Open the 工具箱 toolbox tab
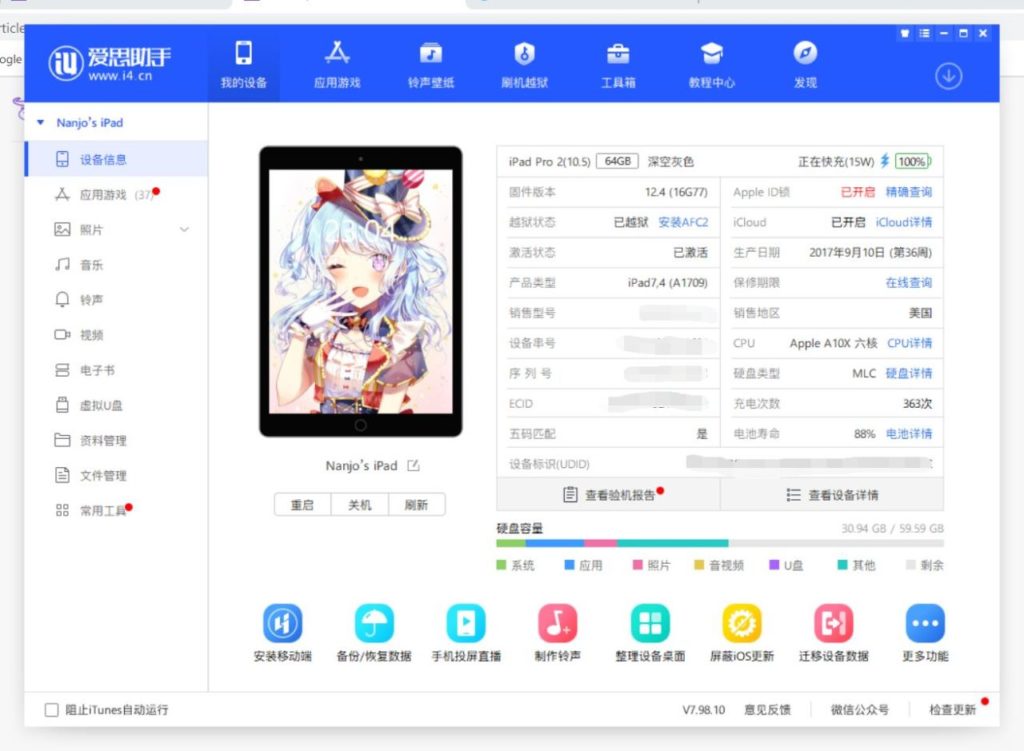Viewport: 1024px width, 751px height. pos(618,64)
